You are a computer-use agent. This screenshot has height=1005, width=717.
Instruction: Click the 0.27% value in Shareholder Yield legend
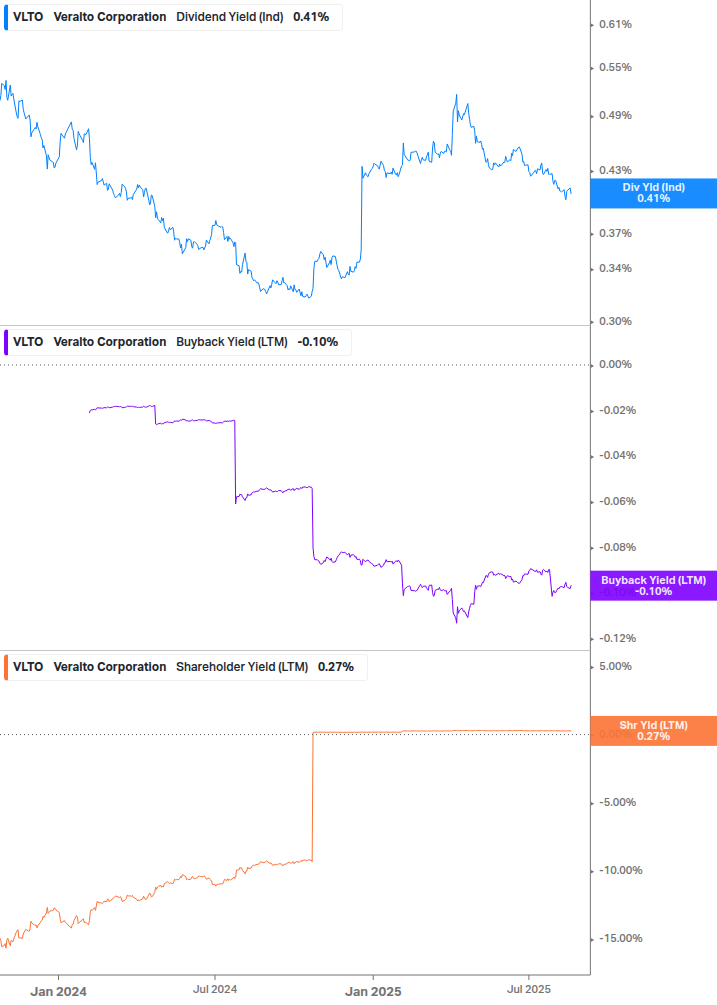pyautogui.click(x=336, y=667)
